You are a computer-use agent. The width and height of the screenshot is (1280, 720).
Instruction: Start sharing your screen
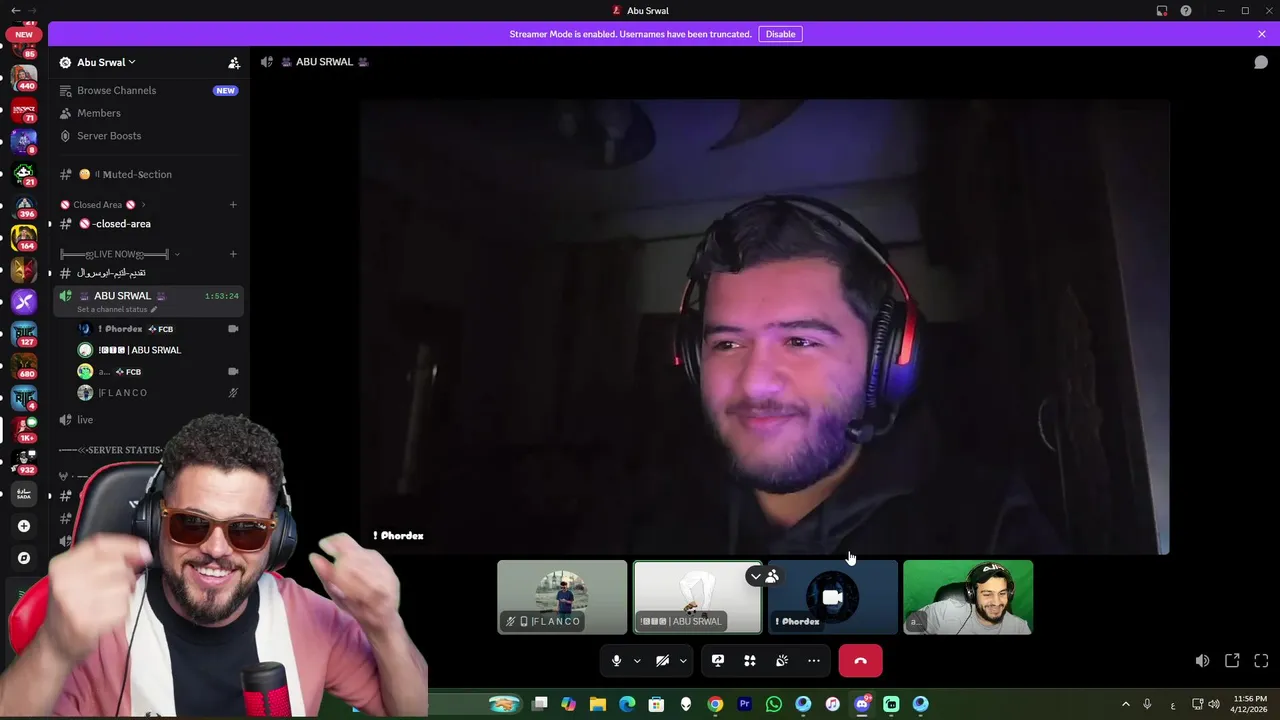pos(718,661)
